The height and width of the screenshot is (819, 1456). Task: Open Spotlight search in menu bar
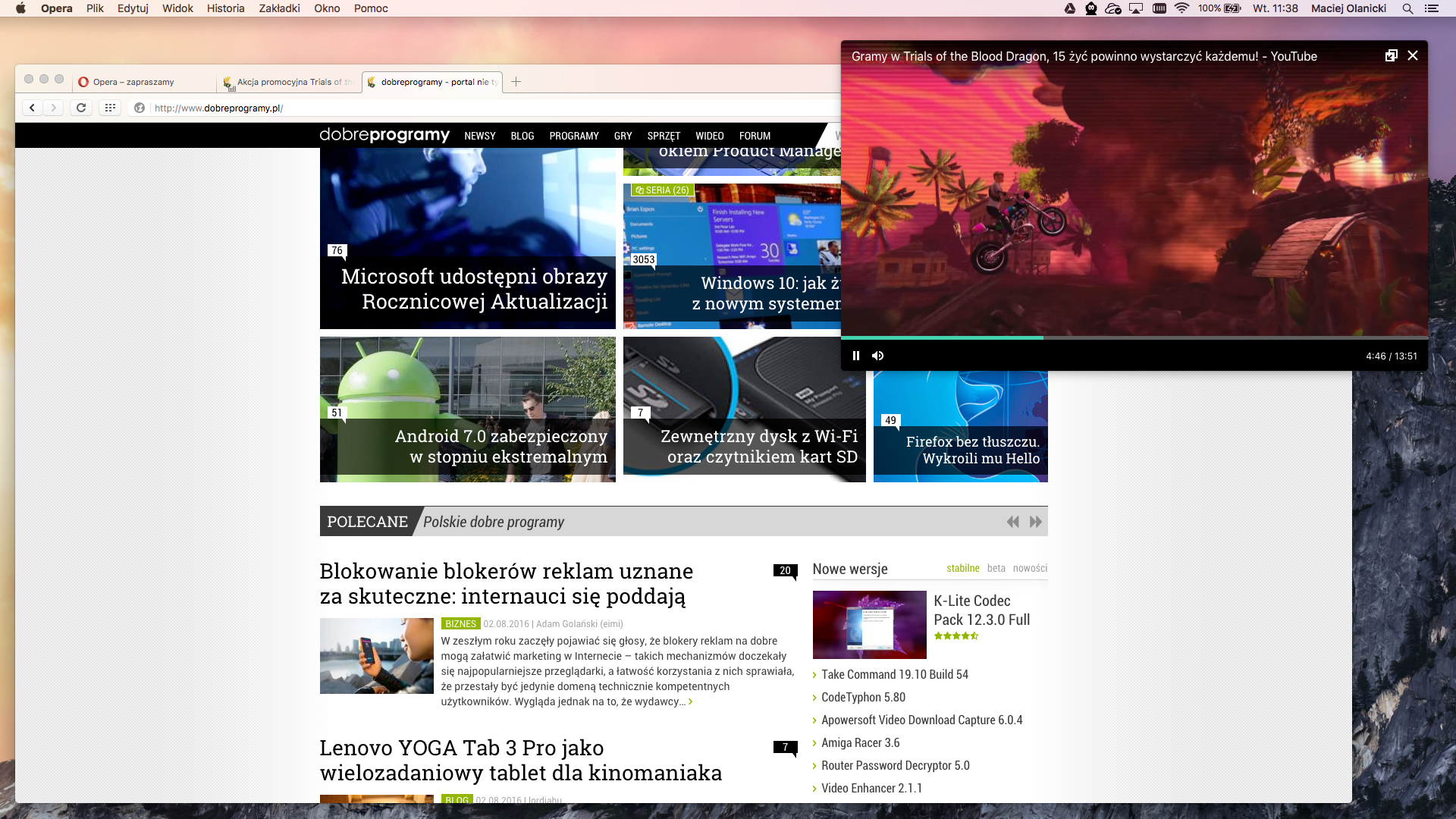point(1407,8)
